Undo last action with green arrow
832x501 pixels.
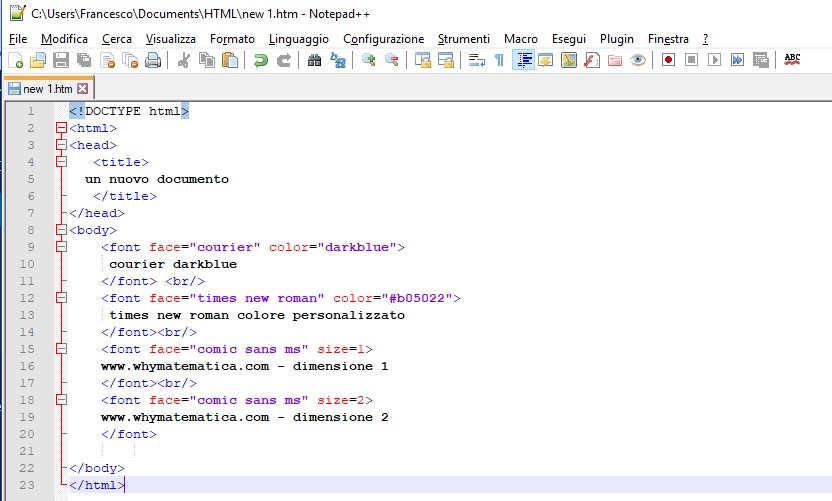pyautogui.click(x=261, y=60)
